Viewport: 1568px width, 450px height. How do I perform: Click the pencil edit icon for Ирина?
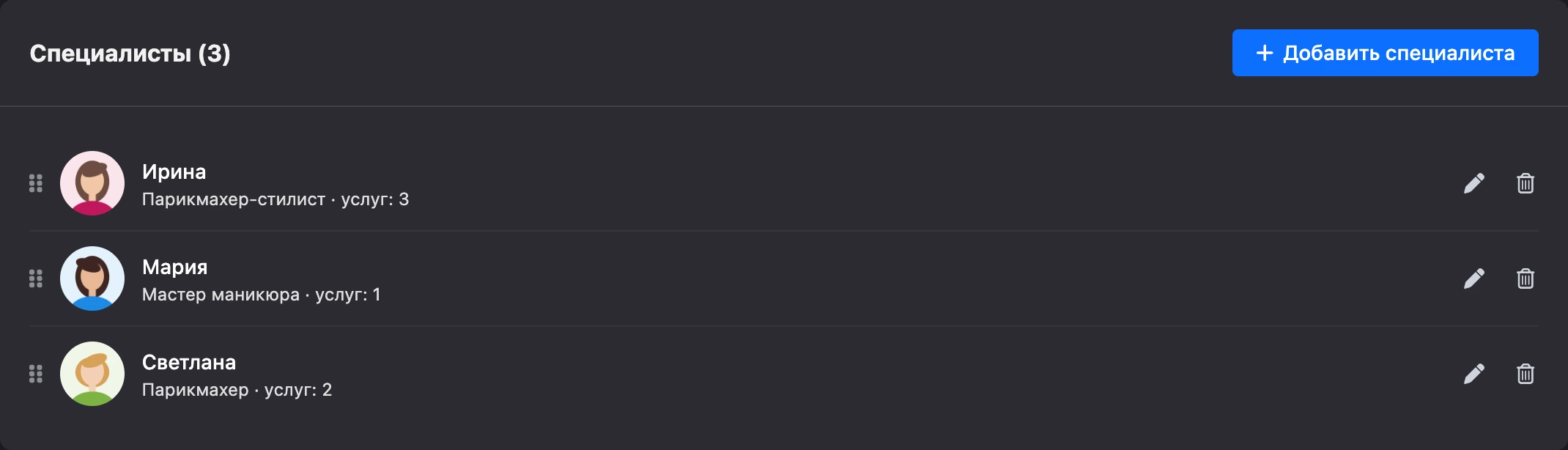click(1473, 183)
